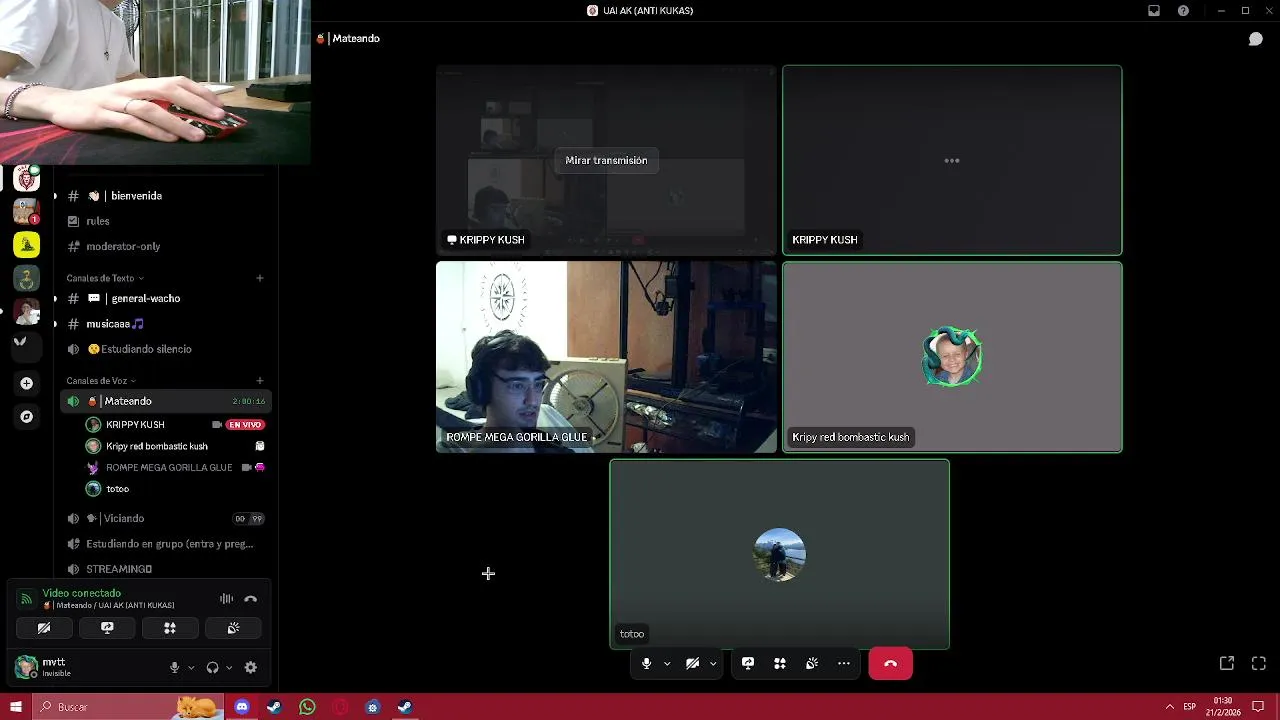Click ROMPE MEGA GORILLA GLUE member row
Screen dimensions: 1280x720
click(175, 467)
